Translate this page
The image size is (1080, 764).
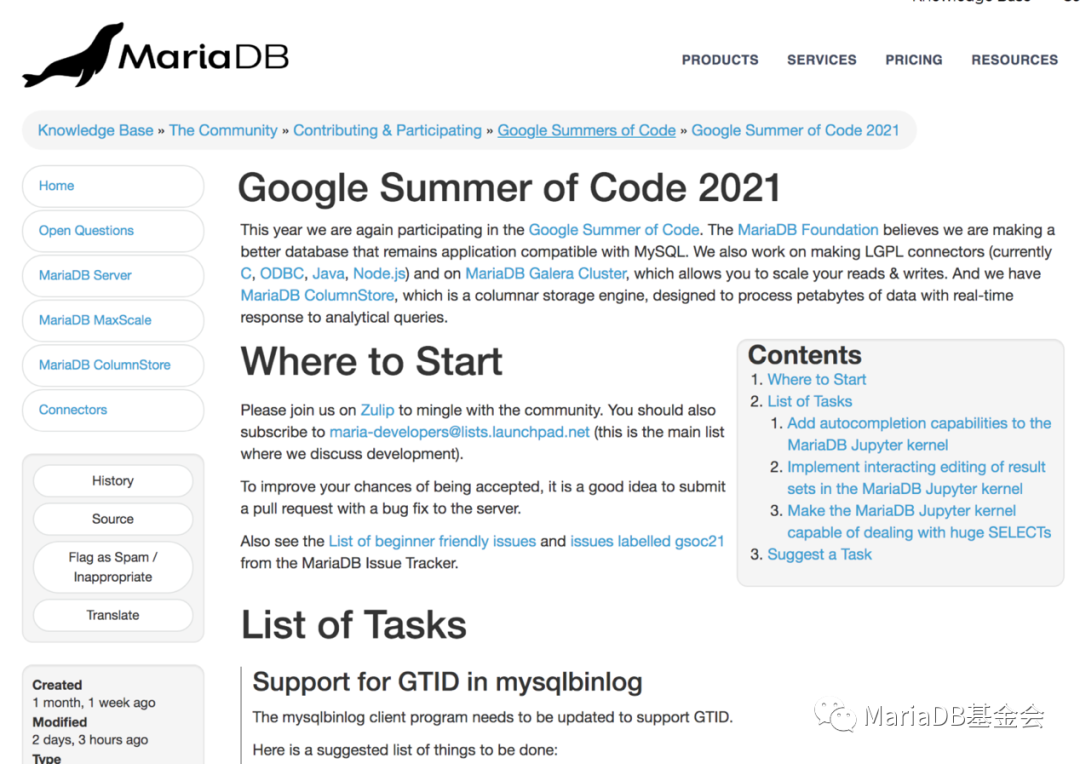(112, 616)
